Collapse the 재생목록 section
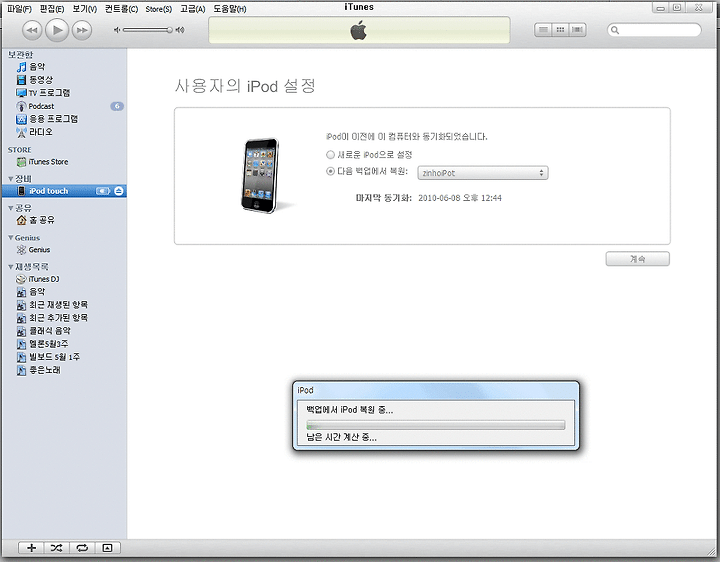The width and height of the screenshot is (720, 562). 11,267
